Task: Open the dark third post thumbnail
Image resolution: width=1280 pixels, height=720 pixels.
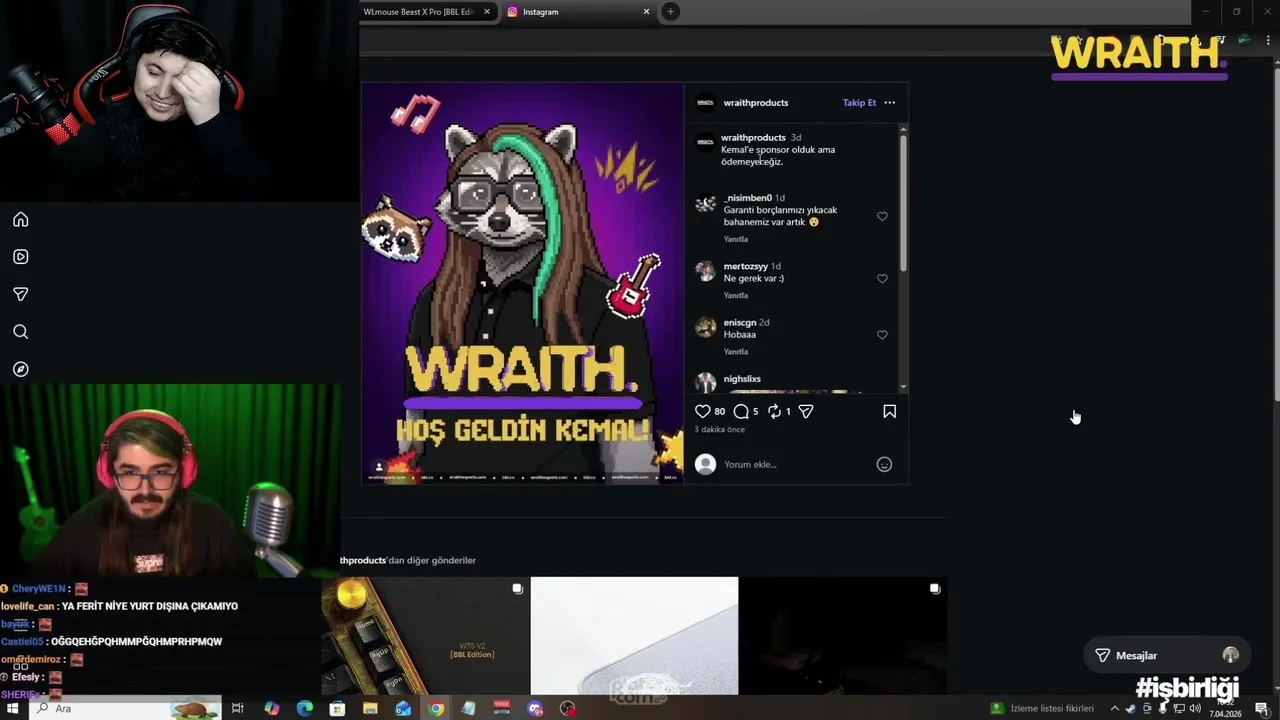Action: (843, 636)
